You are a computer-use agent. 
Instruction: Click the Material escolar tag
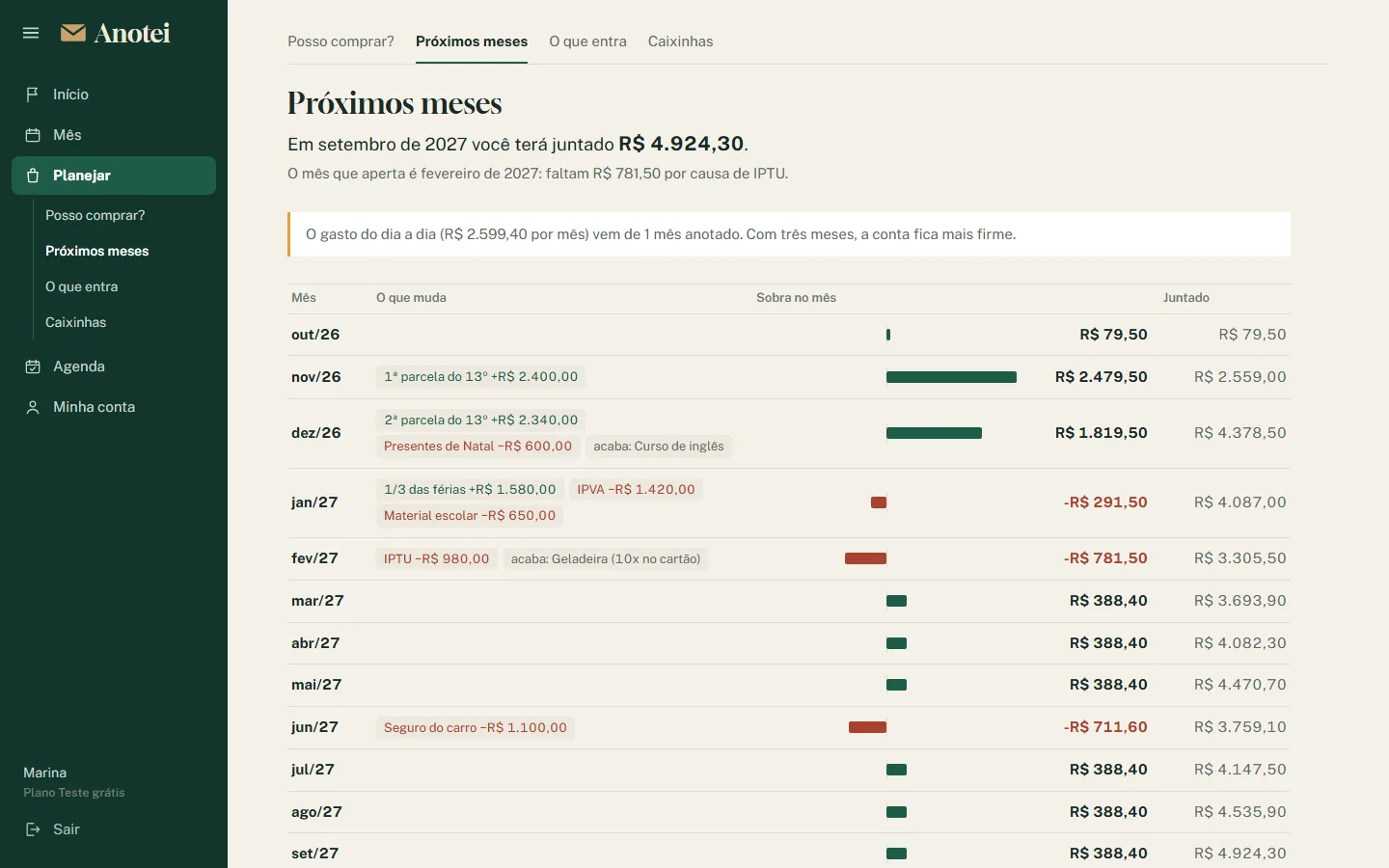click(x=470, y=516)
